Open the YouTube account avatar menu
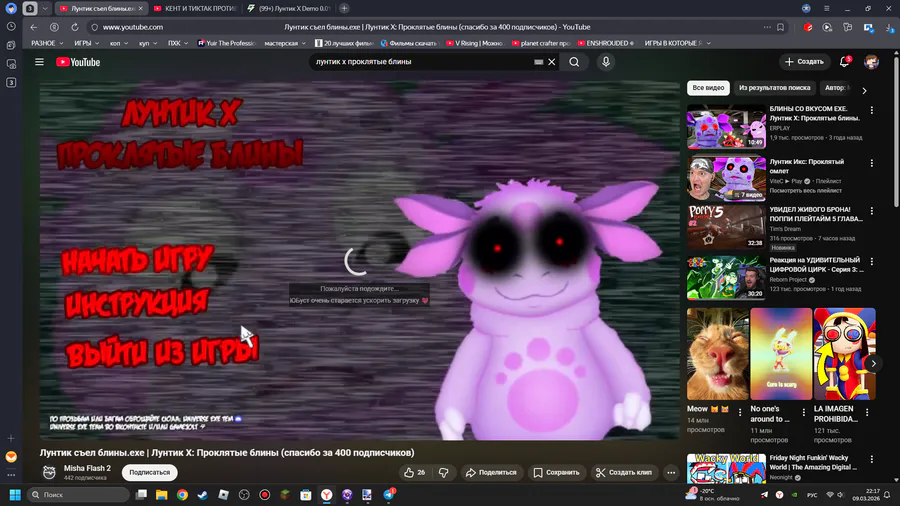Screen dimensions: 900x506 point(871,62)
